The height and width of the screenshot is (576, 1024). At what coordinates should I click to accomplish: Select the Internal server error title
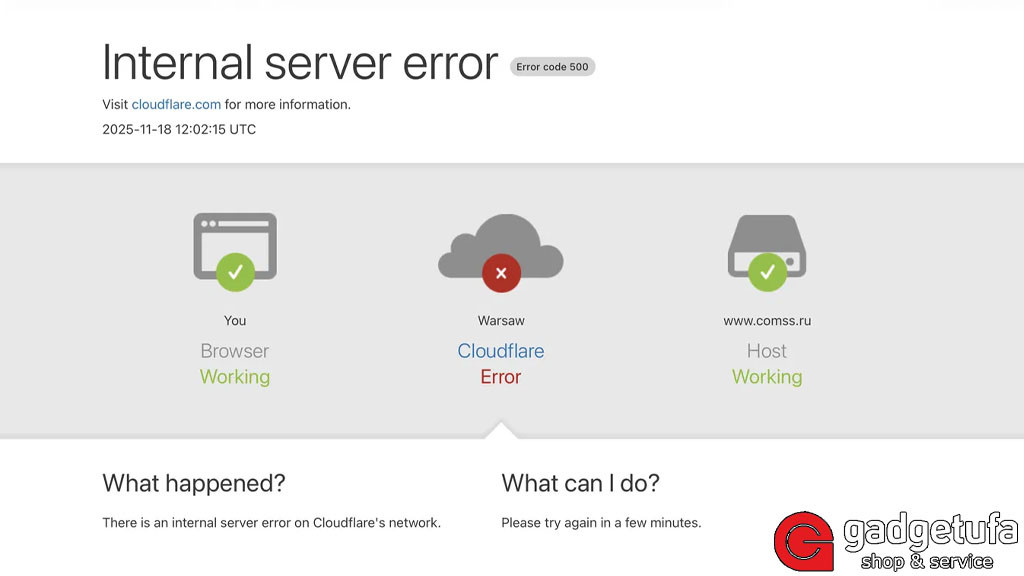[299, 63]
